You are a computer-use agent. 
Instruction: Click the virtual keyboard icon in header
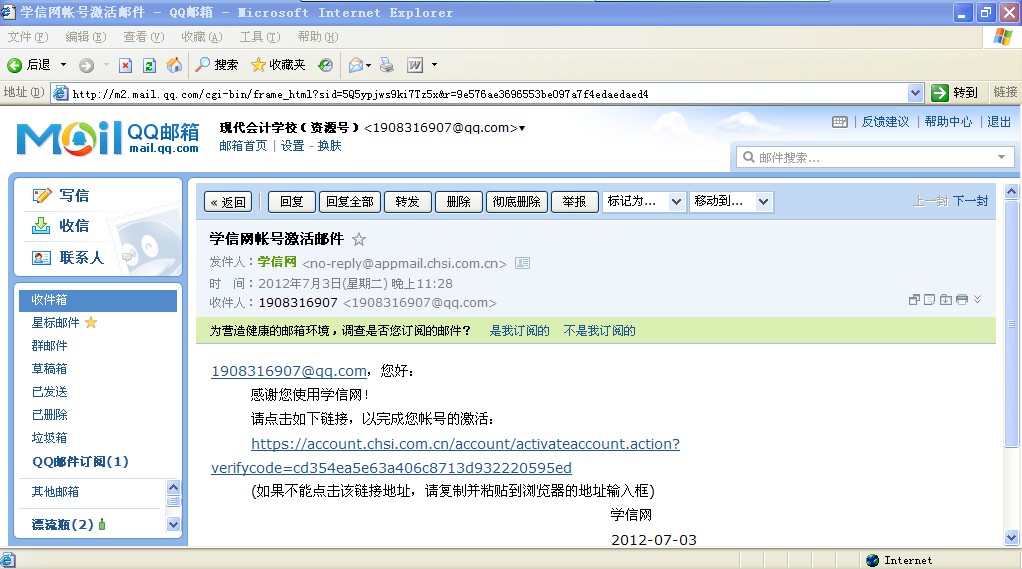pos(840,122)
